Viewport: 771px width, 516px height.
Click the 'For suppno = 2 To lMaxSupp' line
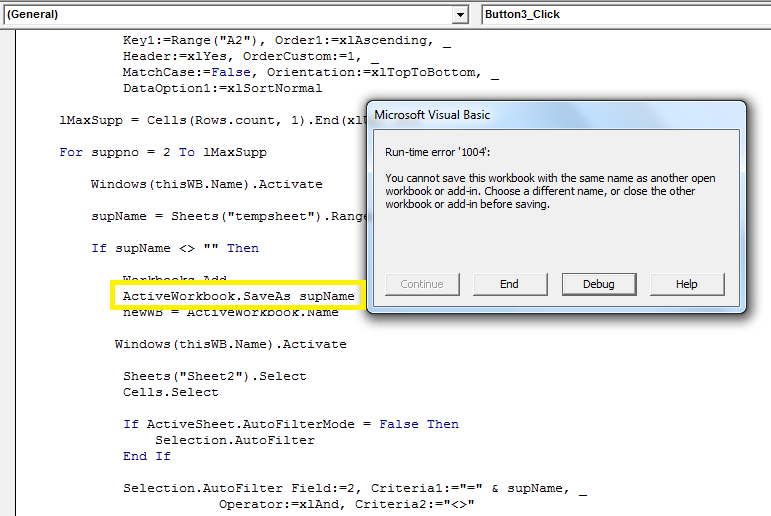click(163, 152)
